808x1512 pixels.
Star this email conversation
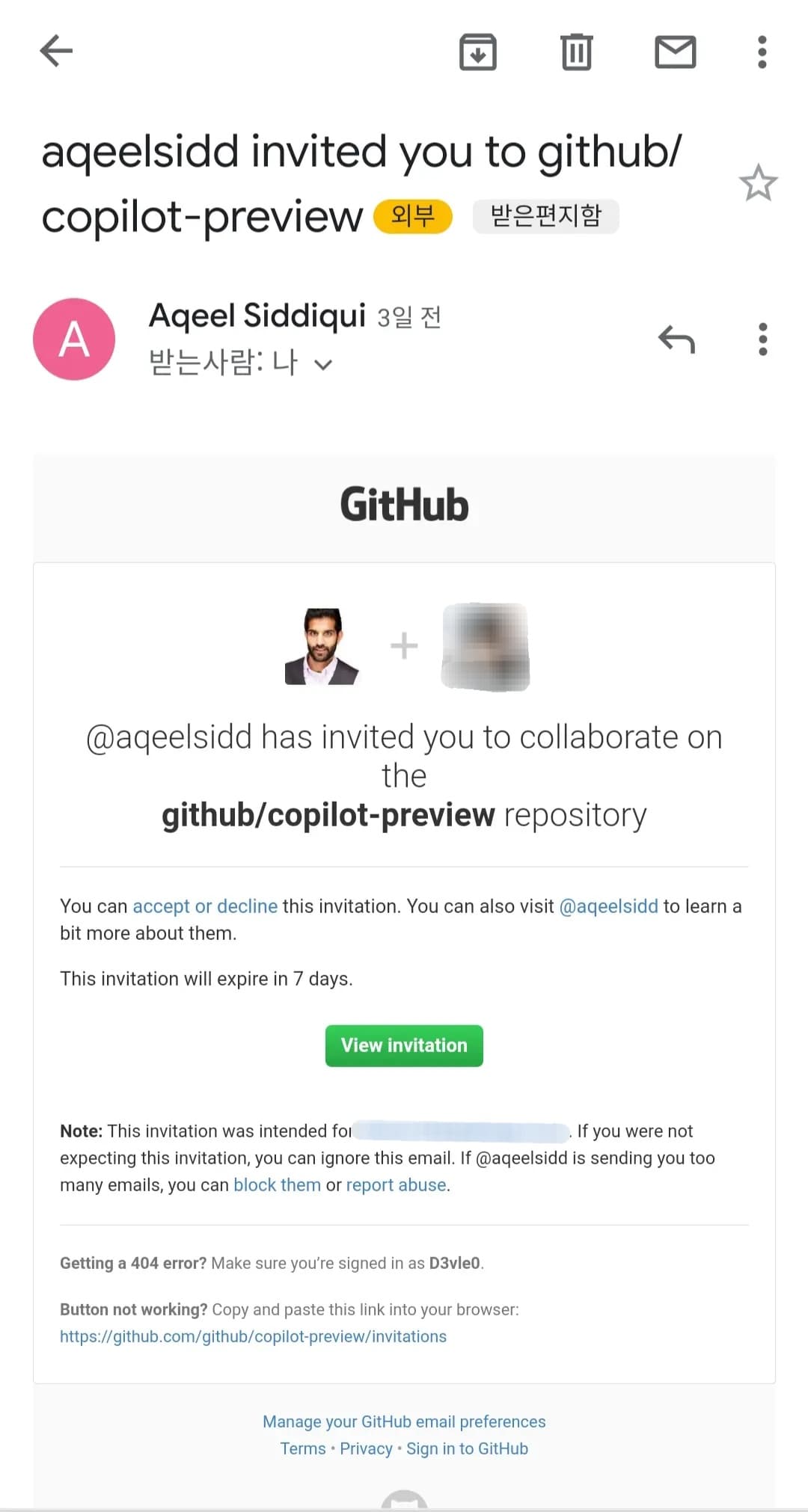759,182
